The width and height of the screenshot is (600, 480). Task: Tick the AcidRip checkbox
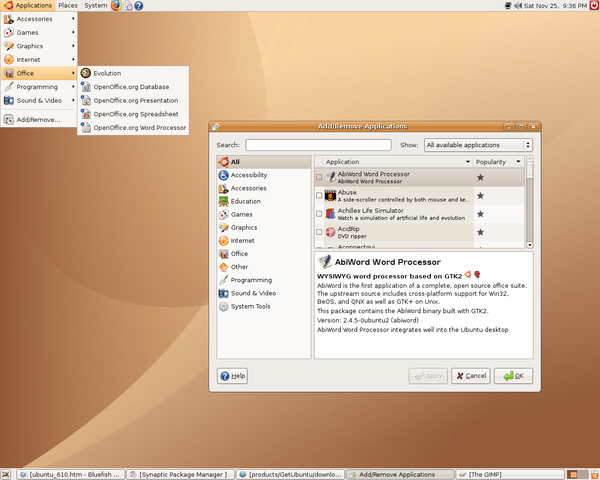tap(319, 232)
